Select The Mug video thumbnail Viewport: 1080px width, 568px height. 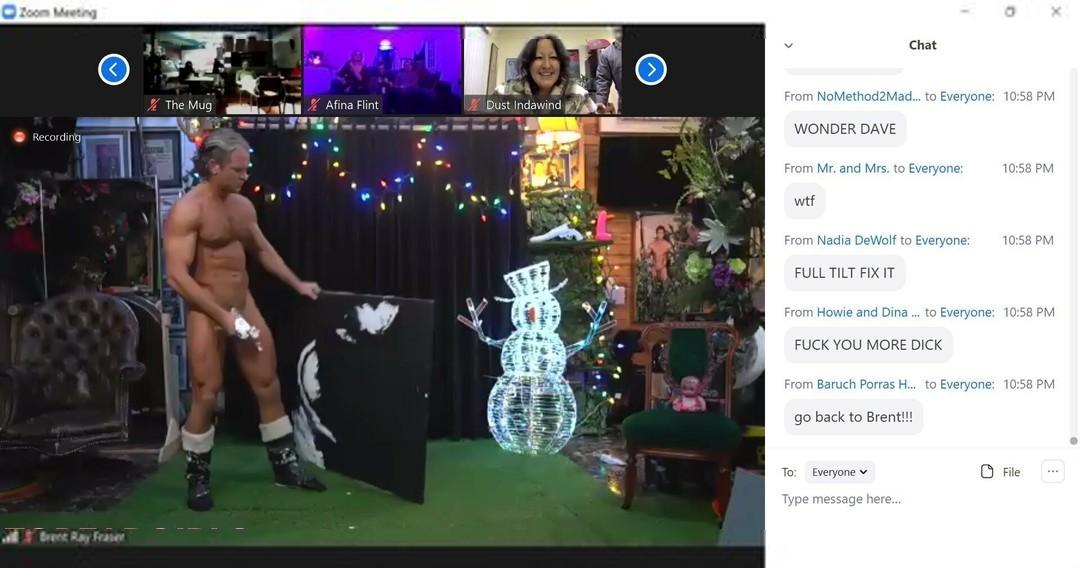pyautogui.click(x=222, y=70)
